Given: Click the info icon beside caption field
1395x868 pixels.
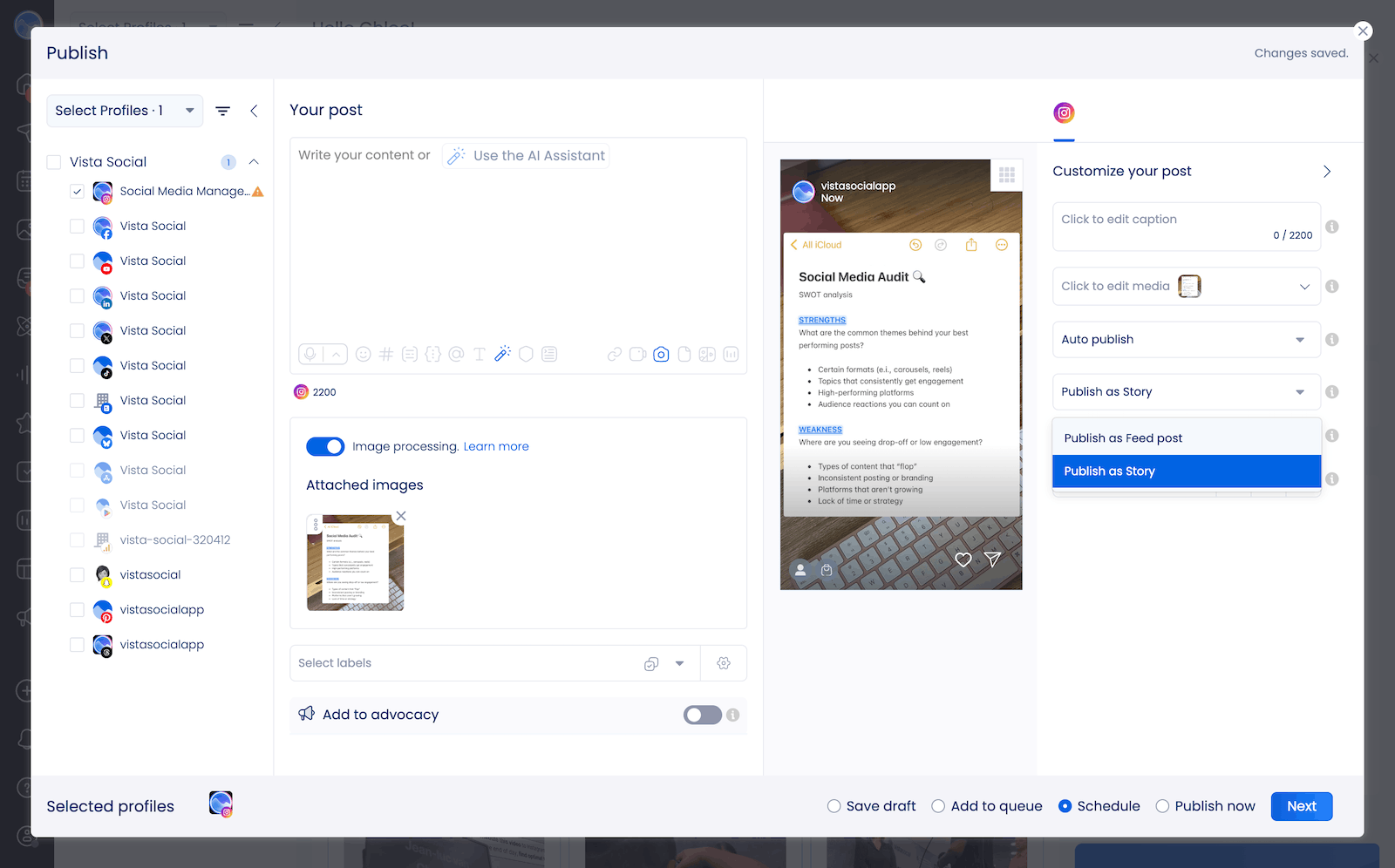Looking at the screenshot, I should pos(1332,227).
